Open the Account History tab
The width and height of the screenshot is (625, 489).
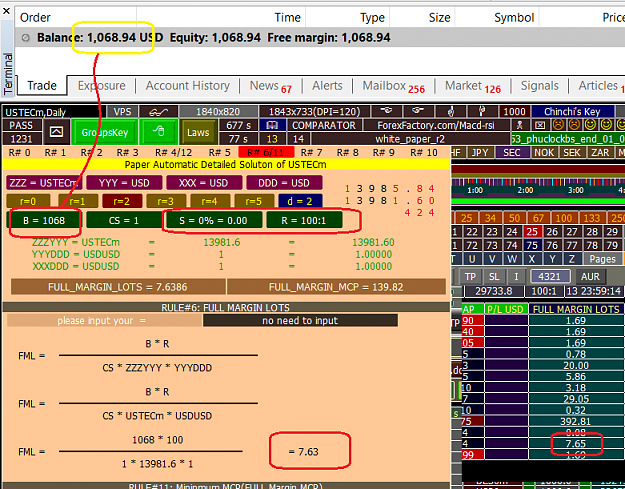188,86
